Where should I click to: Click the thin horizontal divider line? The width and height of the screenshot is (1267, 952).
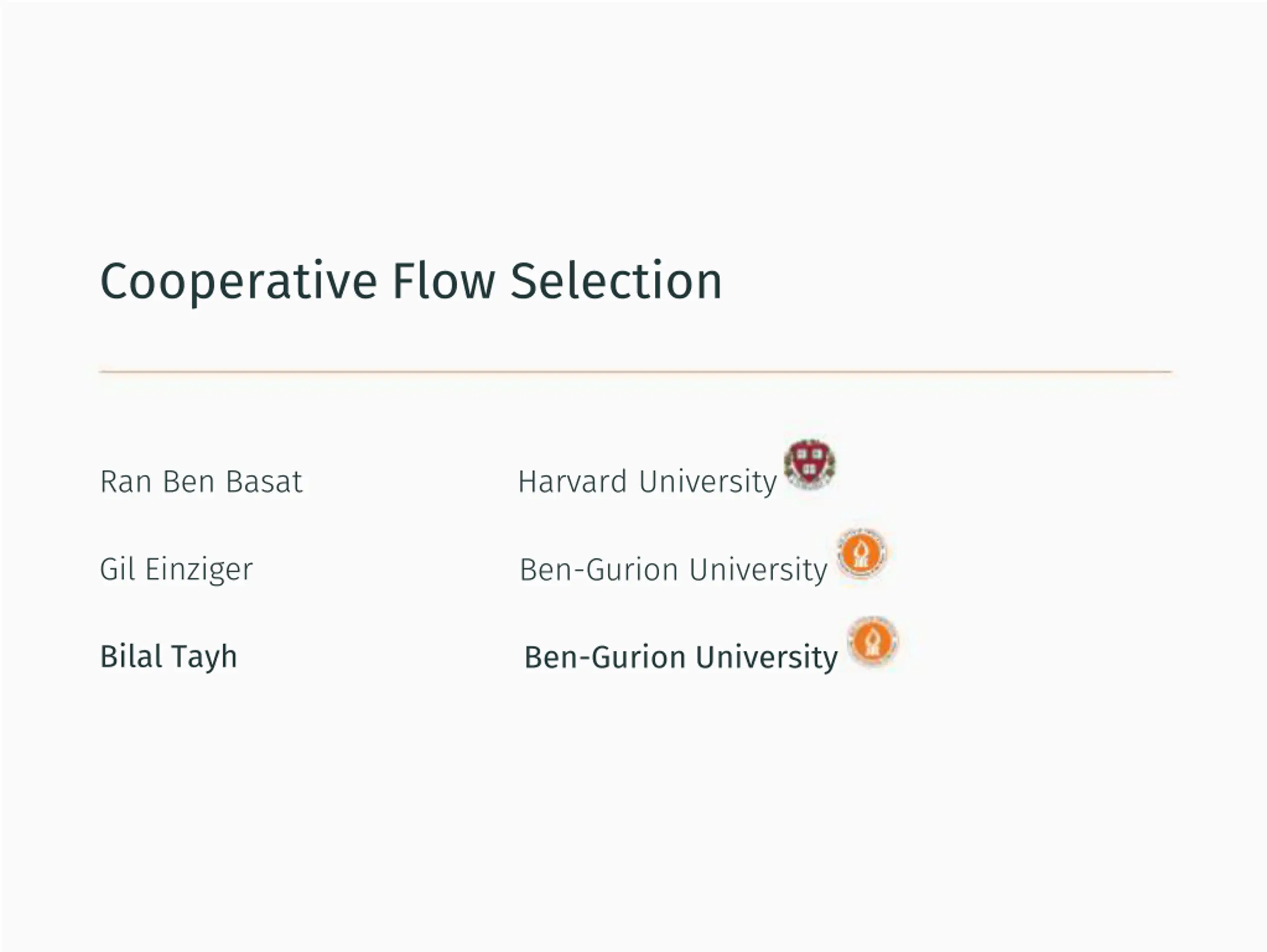point(635,372)
